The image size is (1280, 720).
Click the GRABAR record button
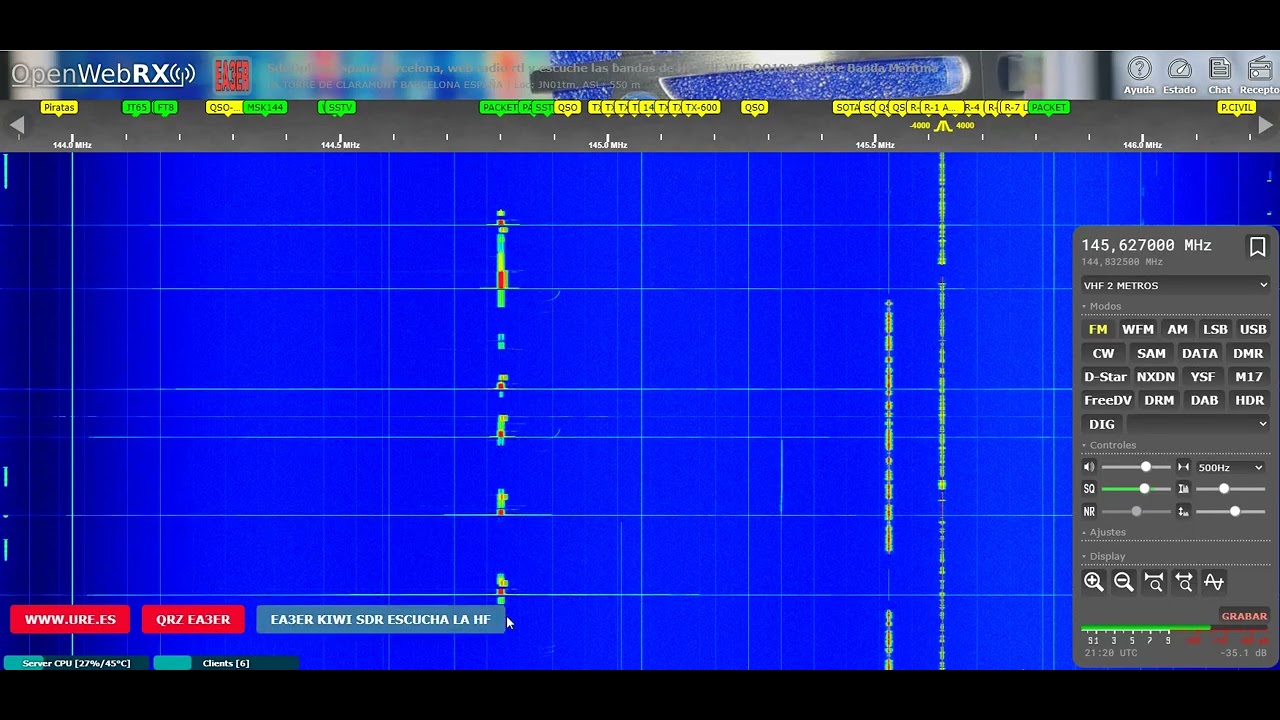(x=1244, y=617)
